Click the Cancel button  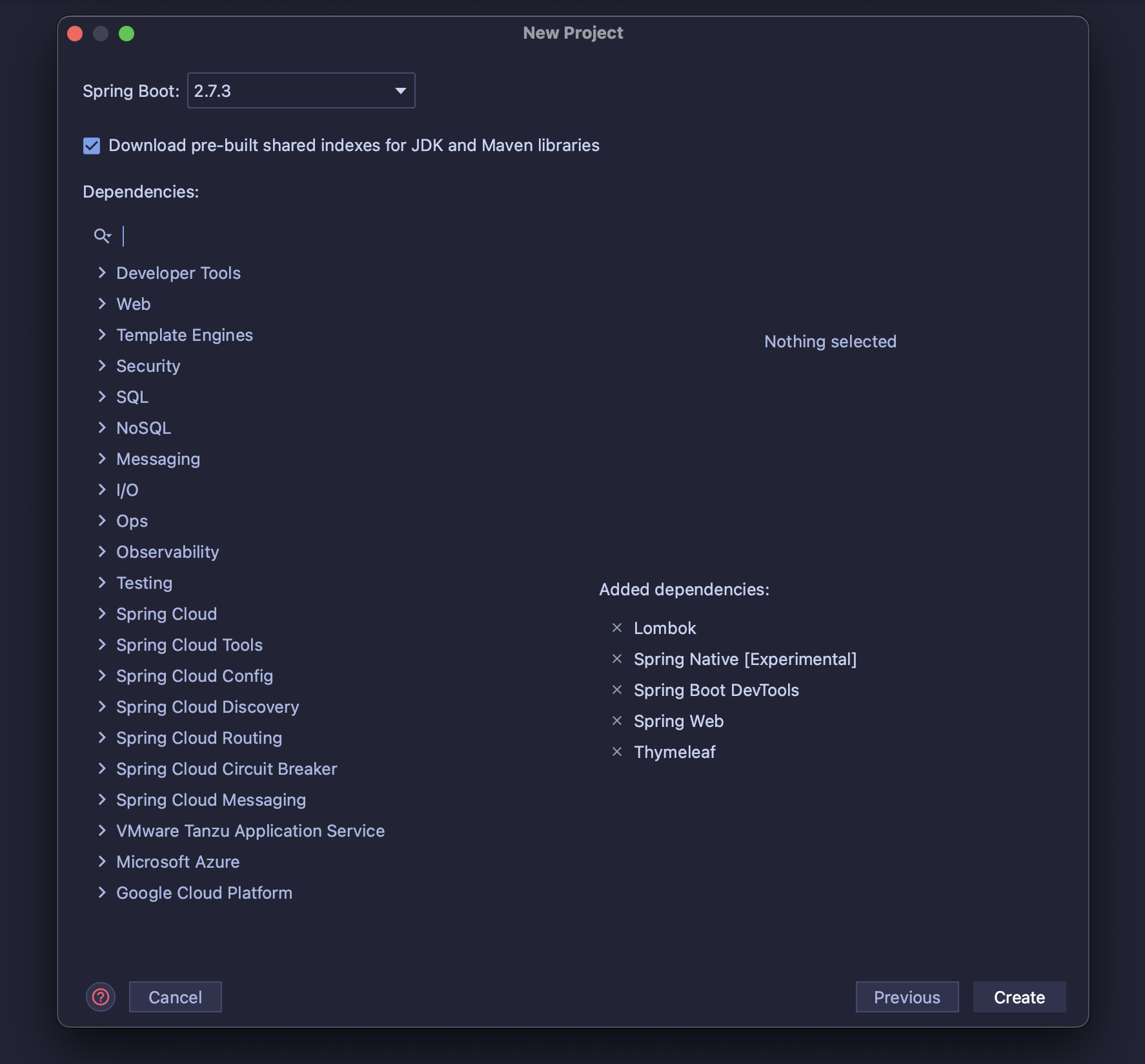click(x=175, y=997)
